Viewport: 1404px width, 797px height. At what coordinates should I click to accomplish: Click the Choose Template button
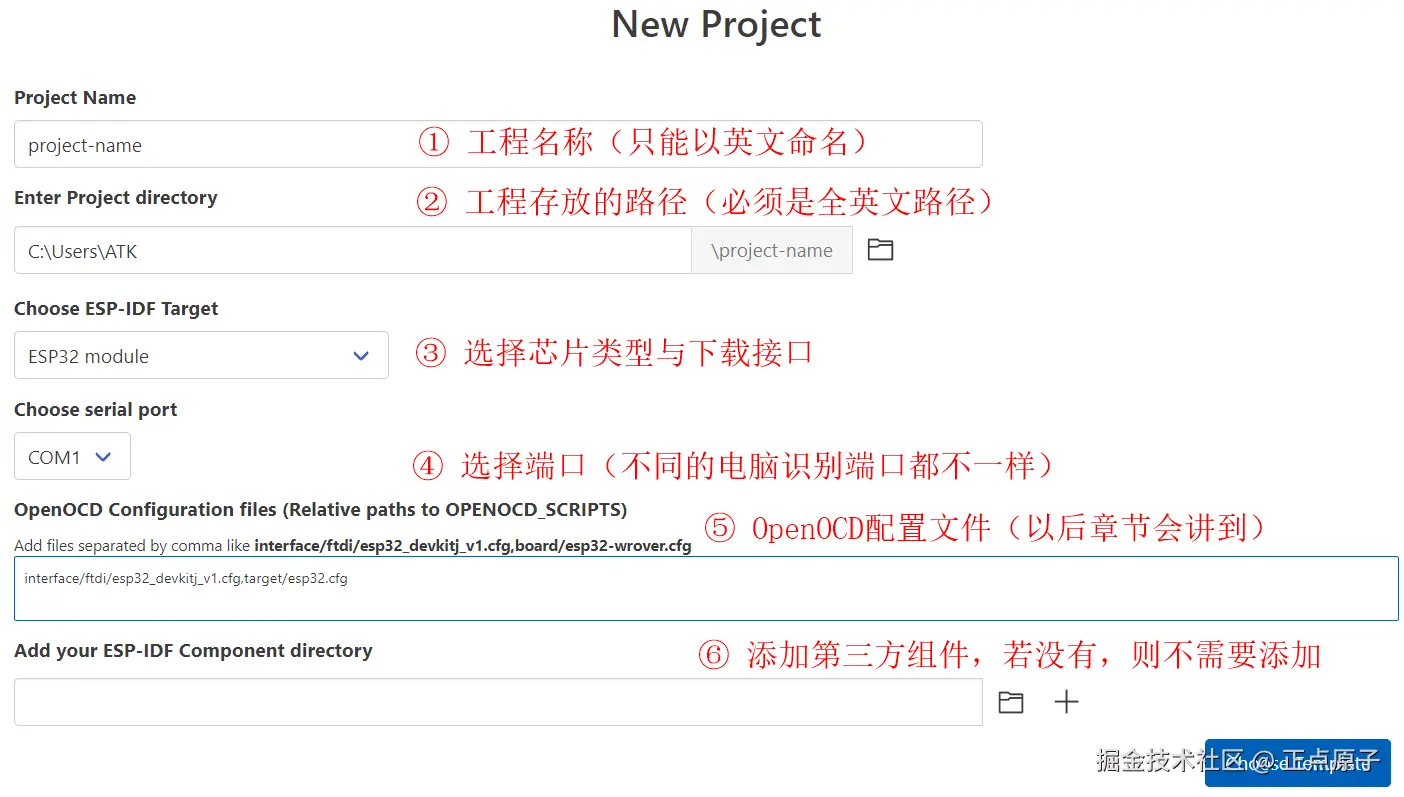pos(1298,763)
